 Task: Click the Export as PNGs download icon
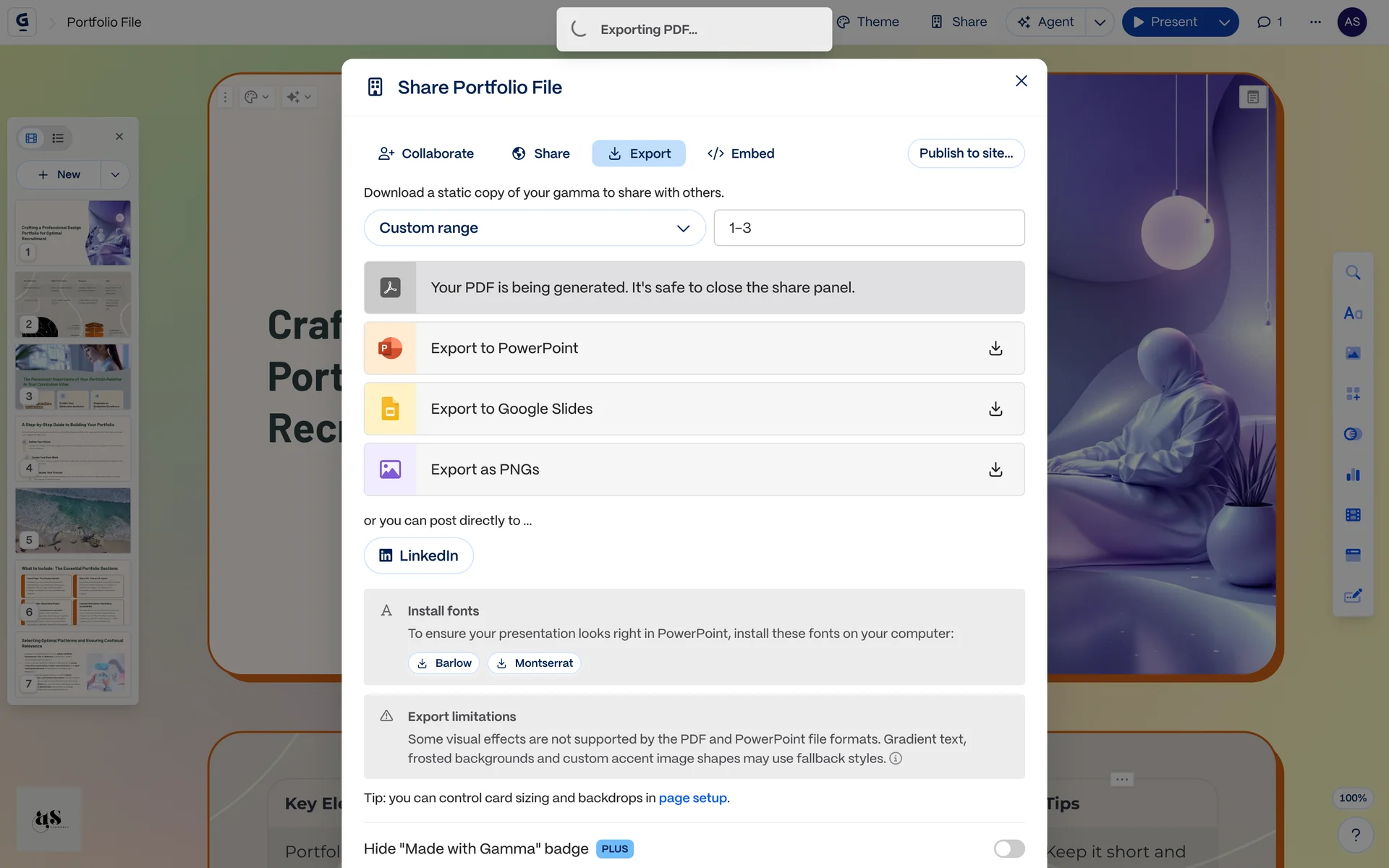(x=995, y=469)
